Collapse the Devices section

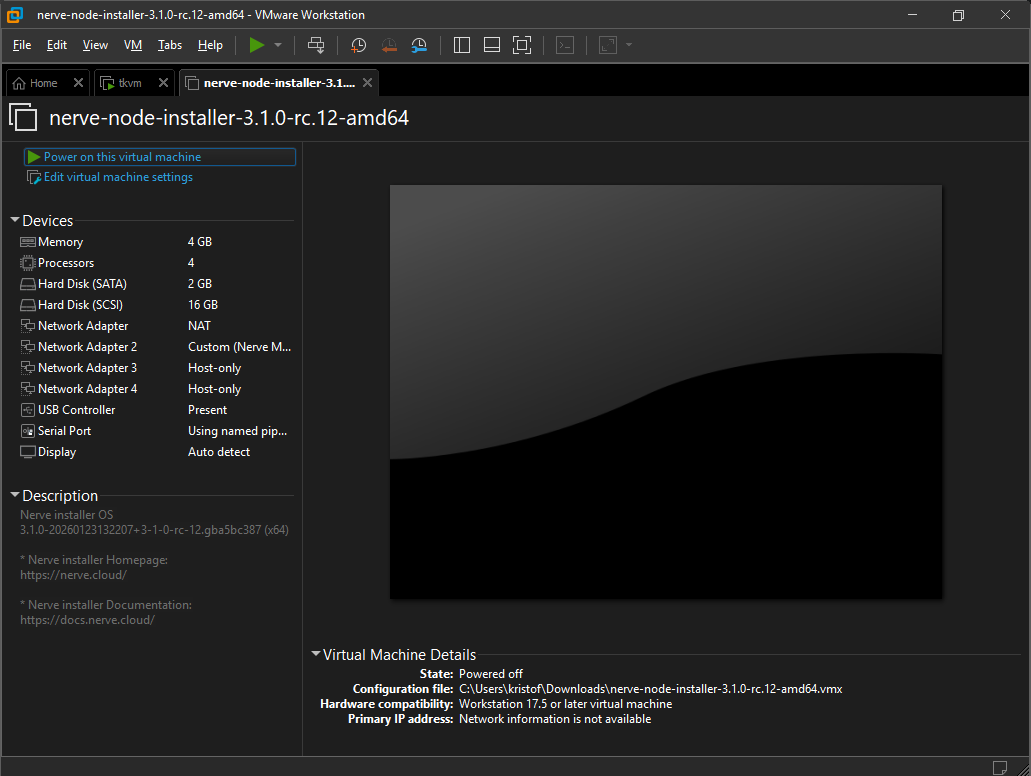(x=15, y=220)
